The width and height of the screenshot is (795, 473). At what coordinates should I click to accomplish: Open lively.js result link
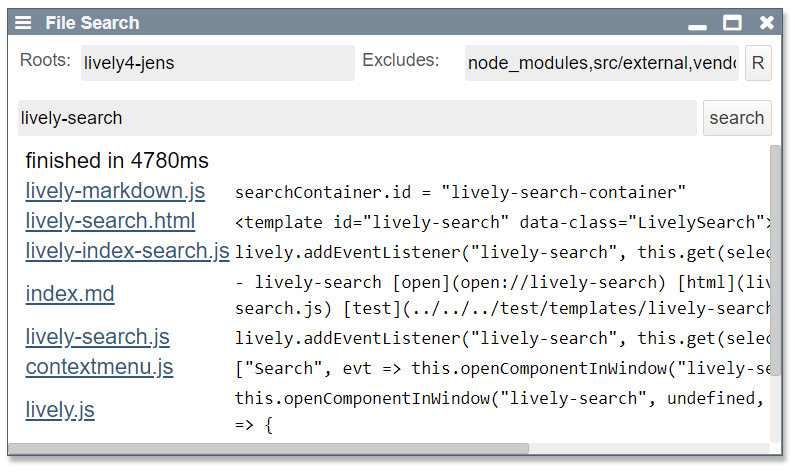pyautogui.click(x=60, y=409)
